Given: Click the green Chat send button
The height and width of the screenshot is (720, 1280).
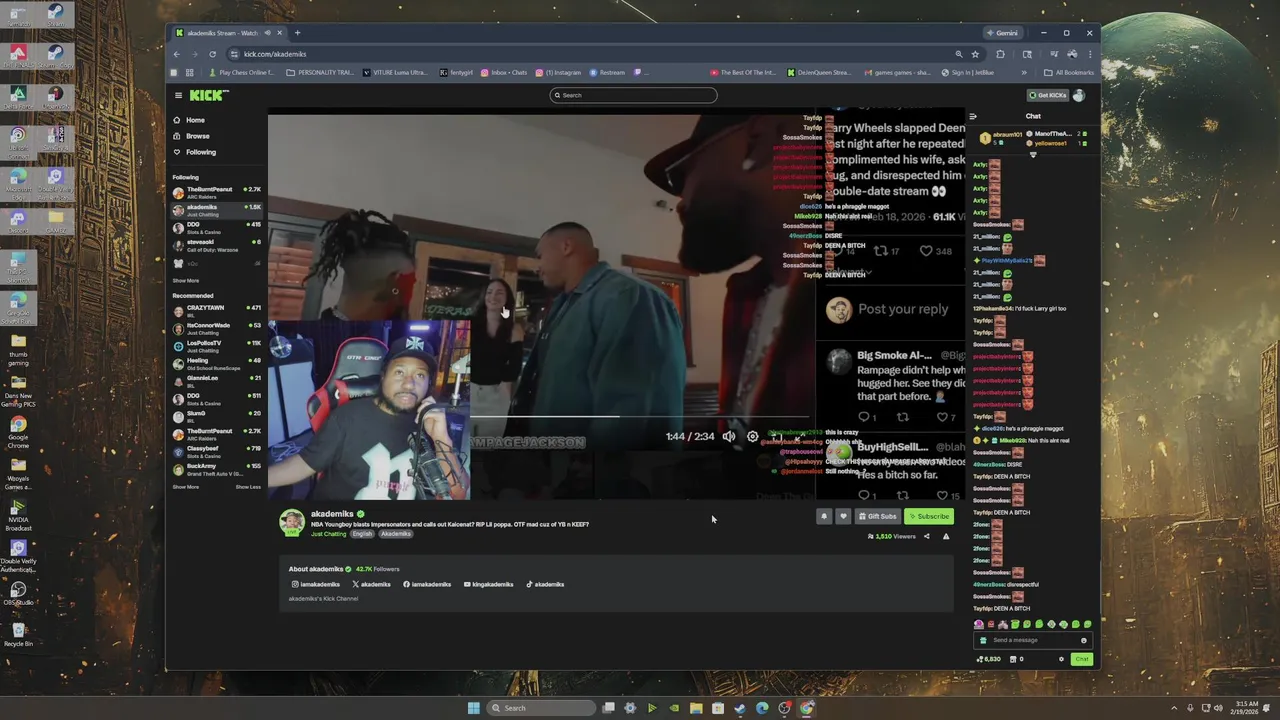Looking at the screenshot, I should (x=1081, y=659).
